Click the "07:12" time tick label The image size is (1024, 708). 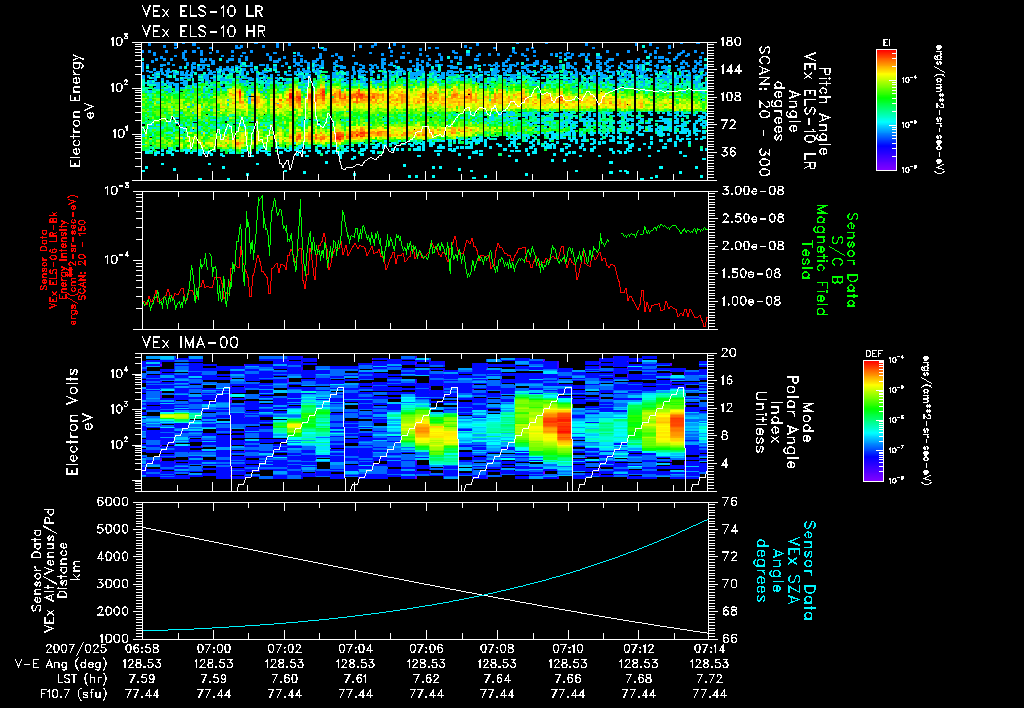click(x=639, y=649)
